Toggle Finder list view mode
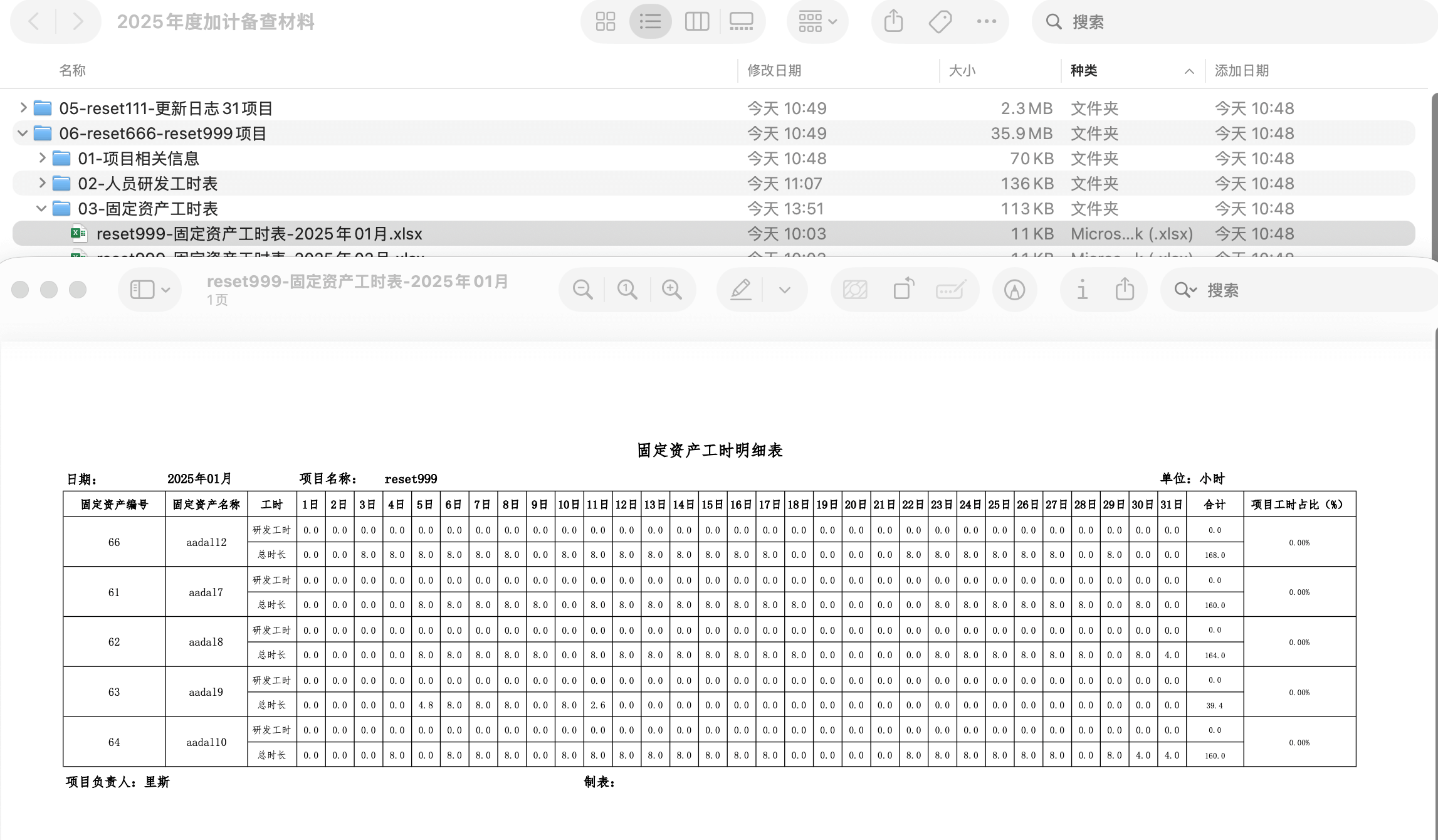 pos(650,22)
